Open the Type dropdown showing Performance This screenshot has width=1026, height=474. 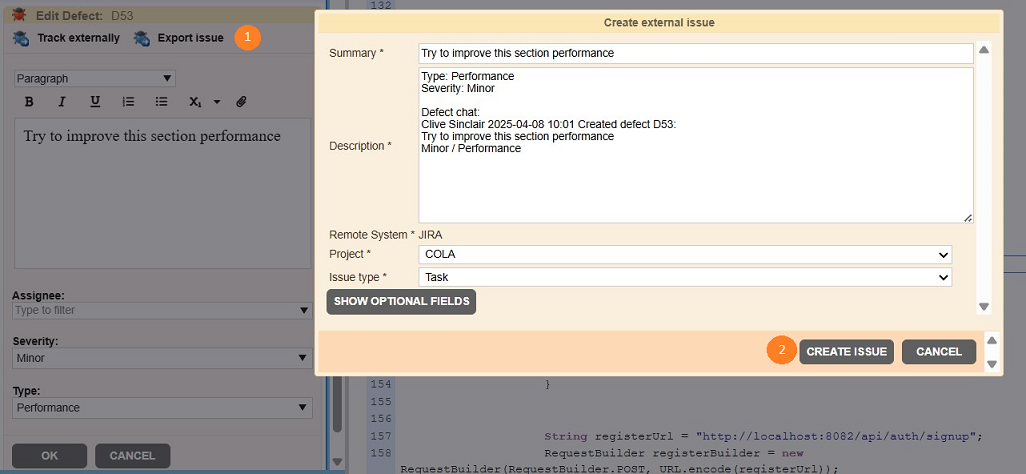point(162,408)
